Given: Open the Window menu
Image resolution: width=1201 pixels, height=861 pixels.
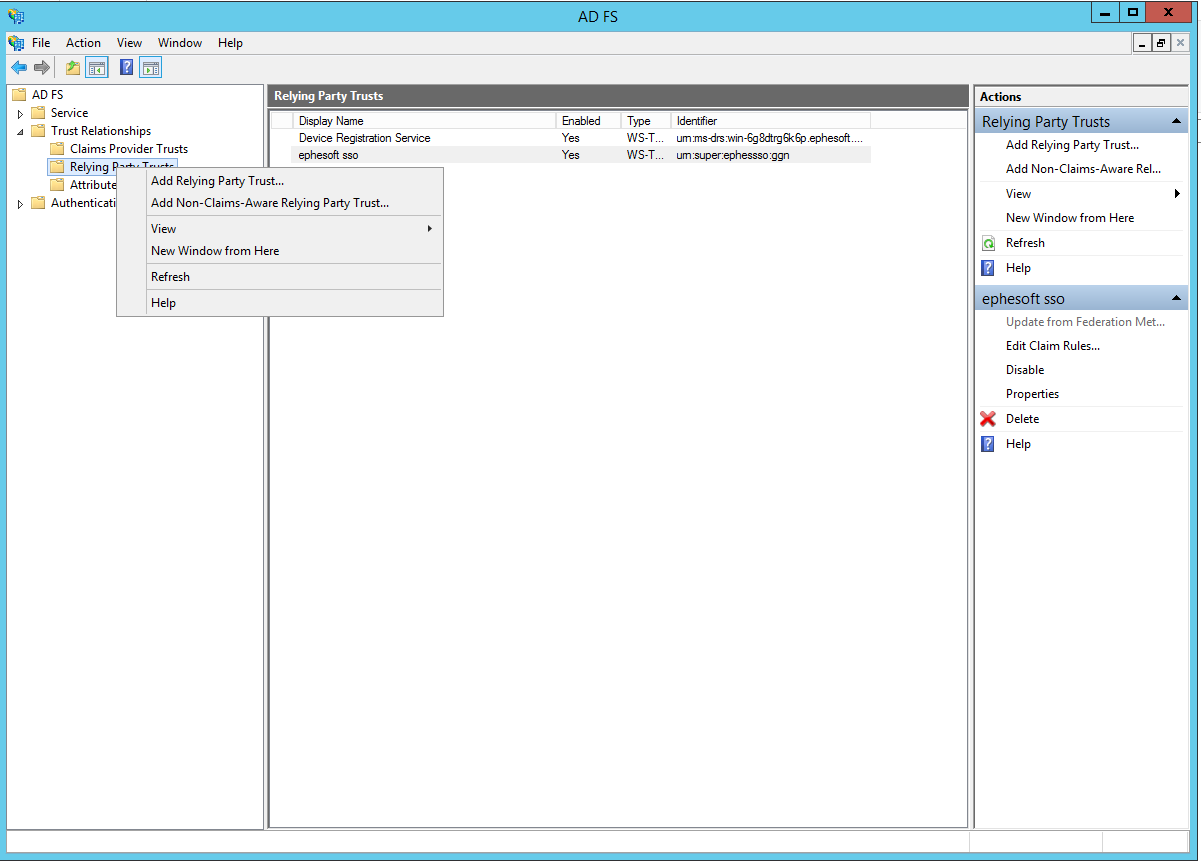Looking at the screenshot, I should click(180, 43).
